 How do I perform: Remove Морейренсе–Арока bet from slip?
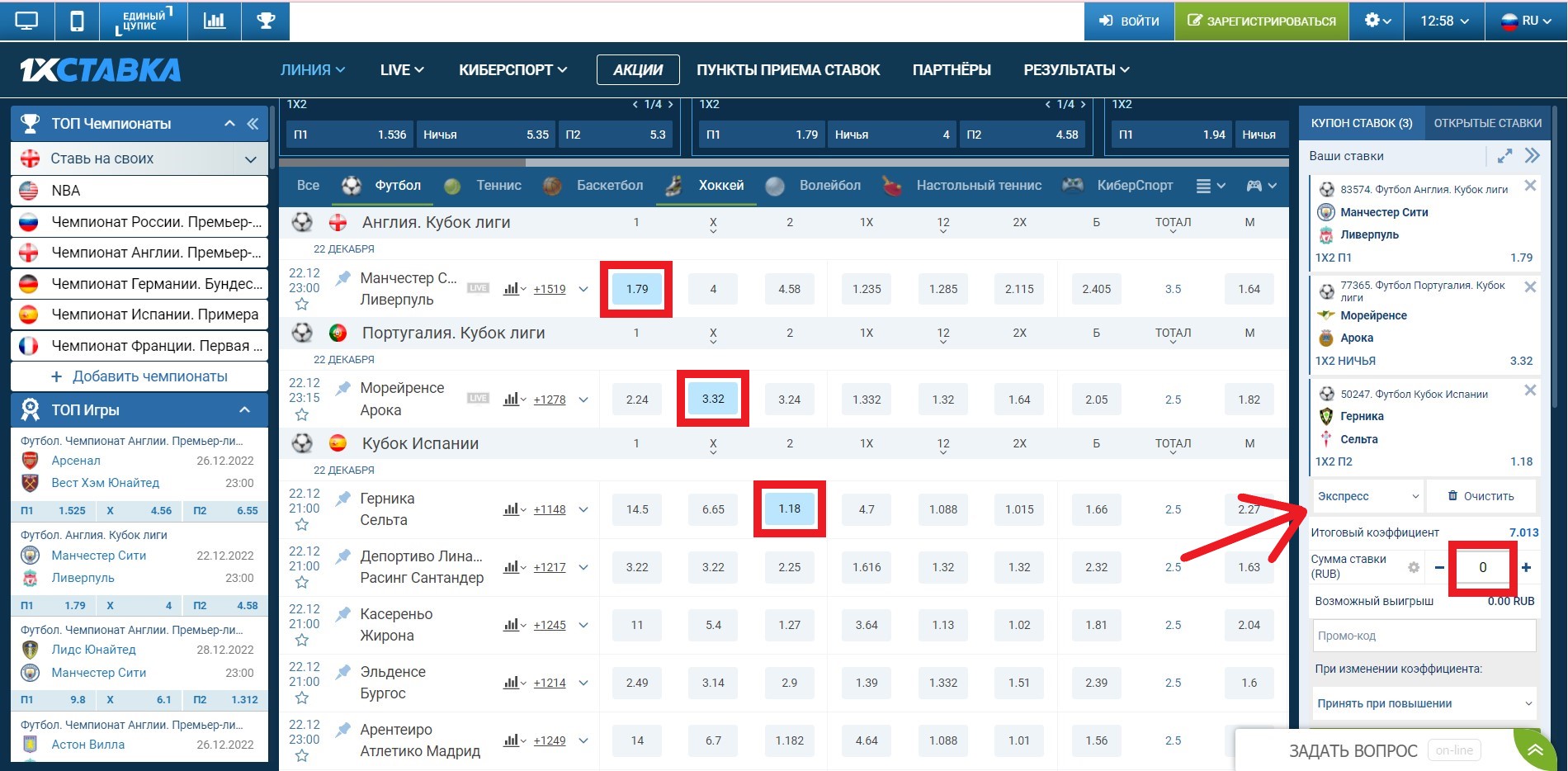pyautogui.click(x=1530, y=286)
